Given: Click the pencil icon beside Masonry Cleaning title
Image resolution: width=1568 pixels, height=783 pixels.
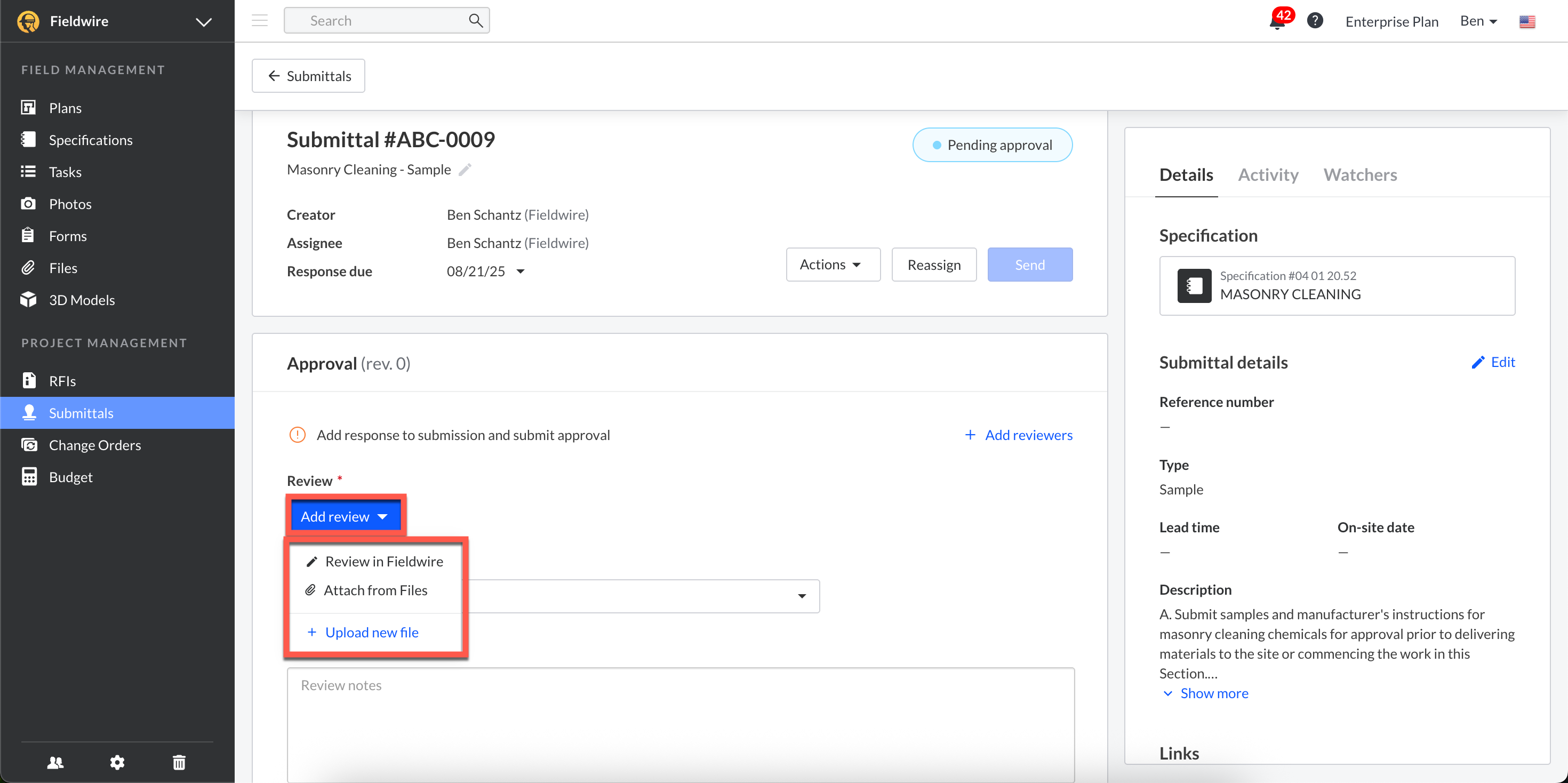Looking at the screenshot, I should click(x=465, y=170).
